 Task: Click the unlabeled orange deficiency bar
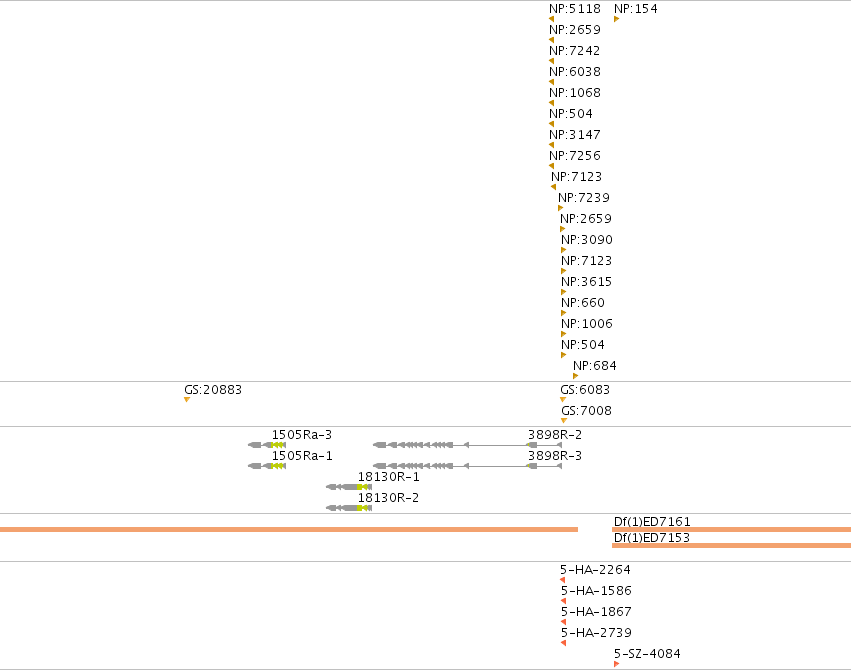pyautogui.click(x=289, y=529)
